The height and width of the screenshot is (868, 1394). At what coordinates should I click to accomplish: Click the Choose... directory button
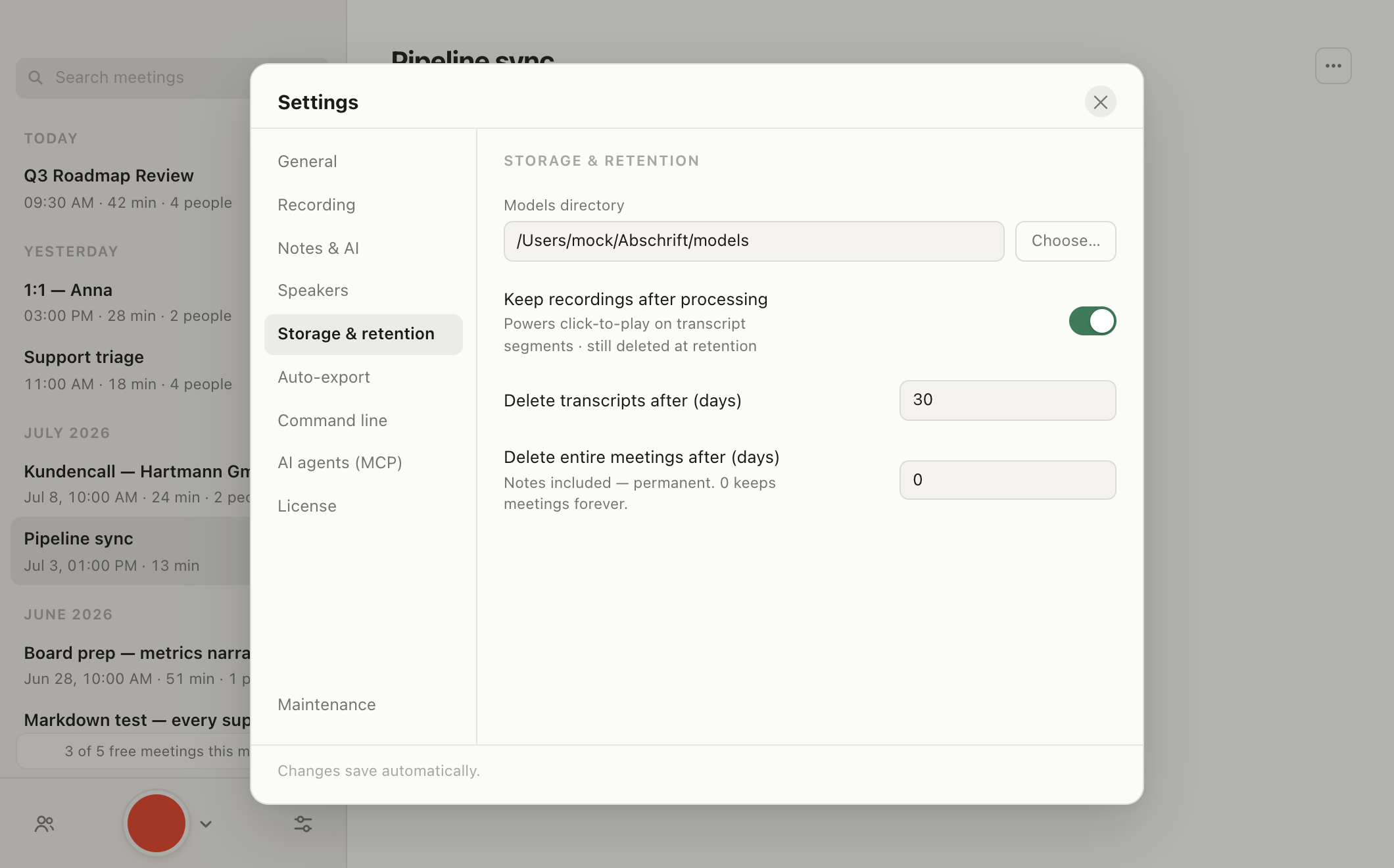point(1065,241)
